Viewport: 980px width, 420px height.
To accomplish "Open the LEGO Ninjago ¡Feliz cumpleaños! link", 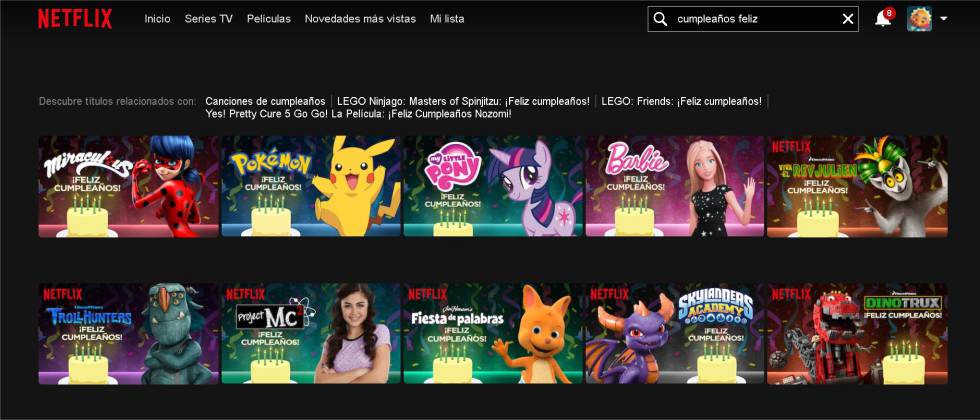I will coord(463,101).
